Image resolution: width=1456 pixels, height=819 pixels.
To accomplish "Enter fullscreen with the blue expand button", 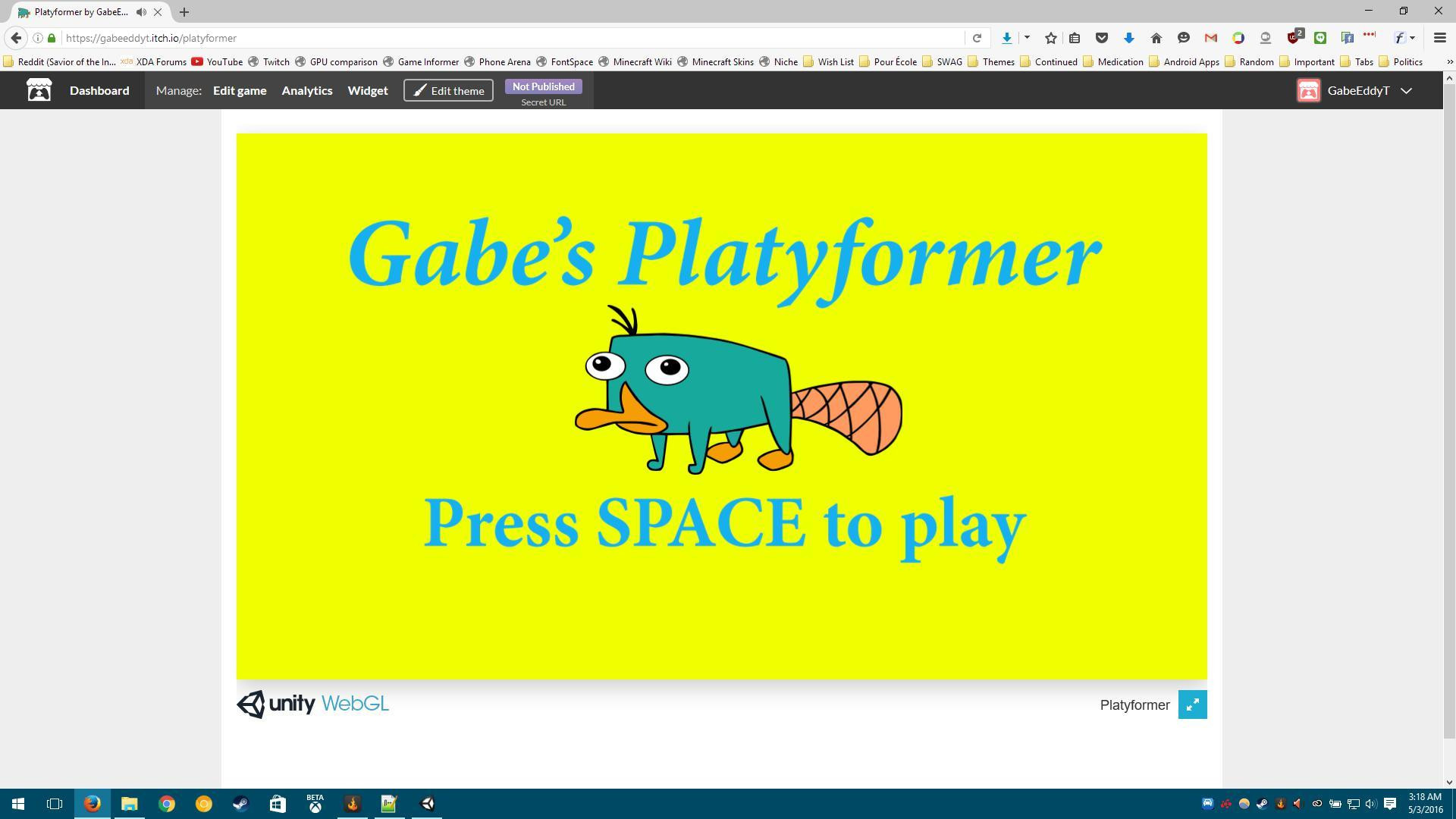I will [x=1192, y=704].
